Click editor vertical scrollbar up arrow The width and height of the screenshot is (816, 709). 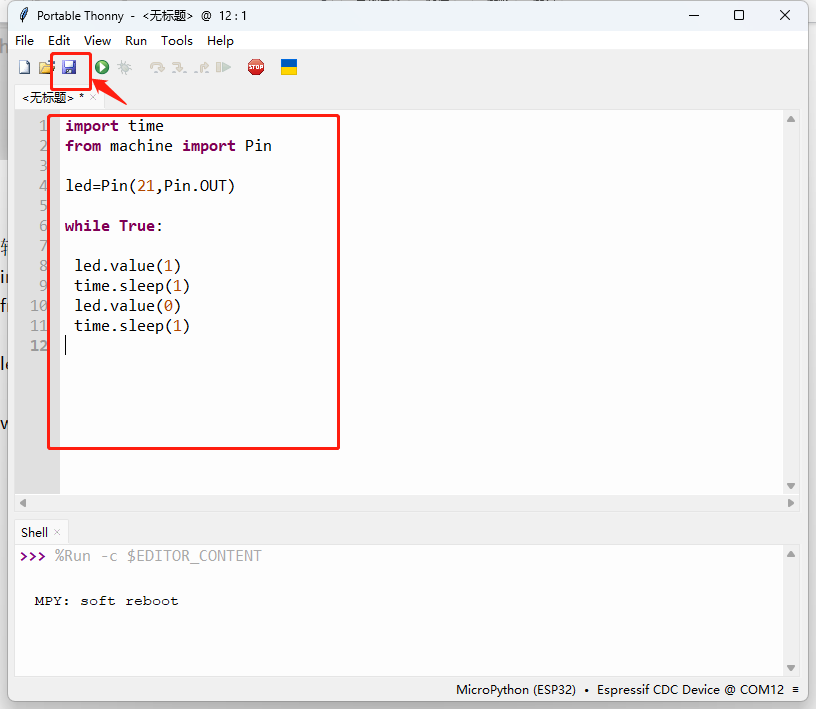point(791,119)
